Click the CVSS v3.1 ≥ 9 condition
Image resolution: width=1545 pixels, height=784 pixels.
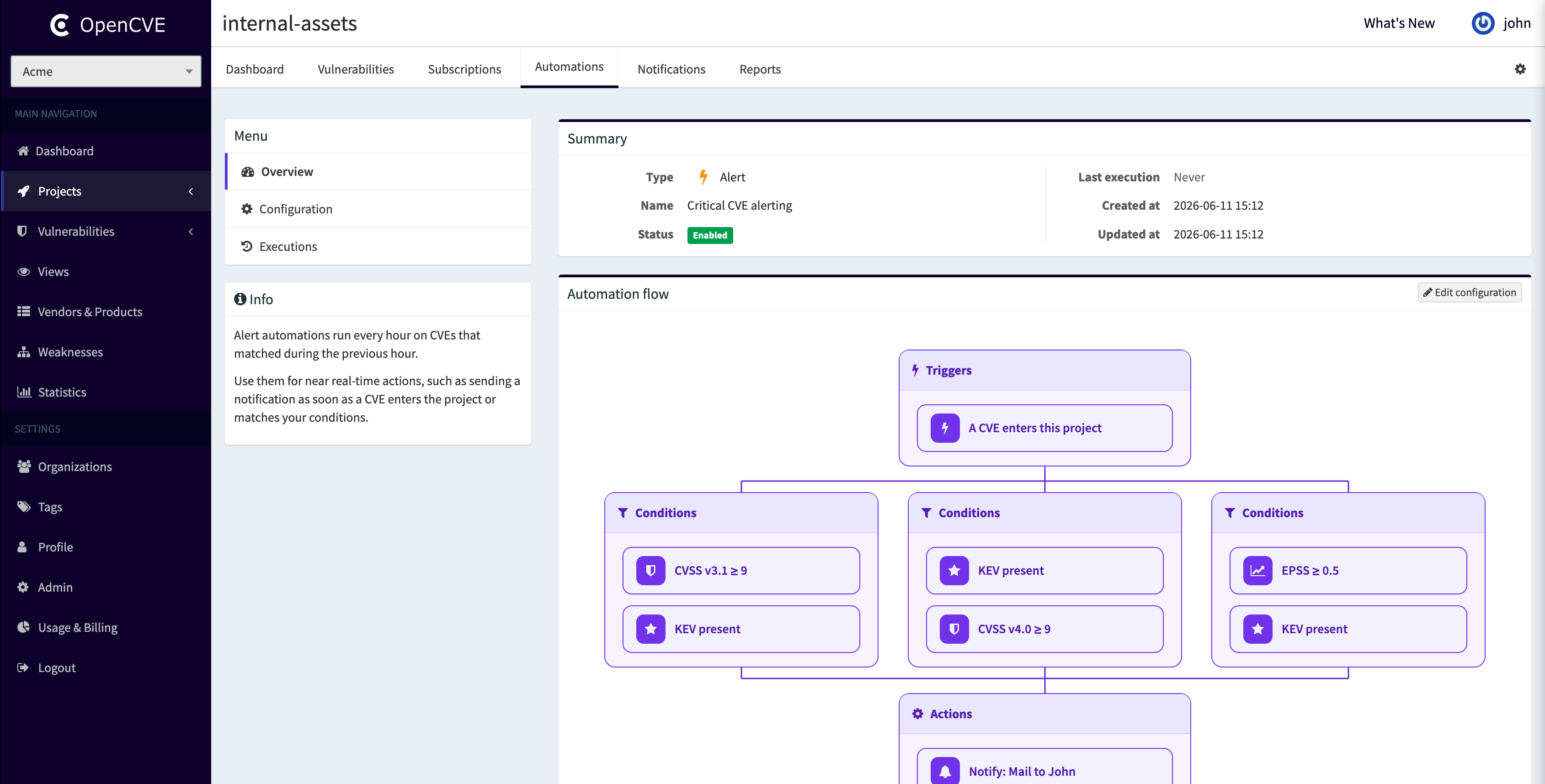[741, 571]
